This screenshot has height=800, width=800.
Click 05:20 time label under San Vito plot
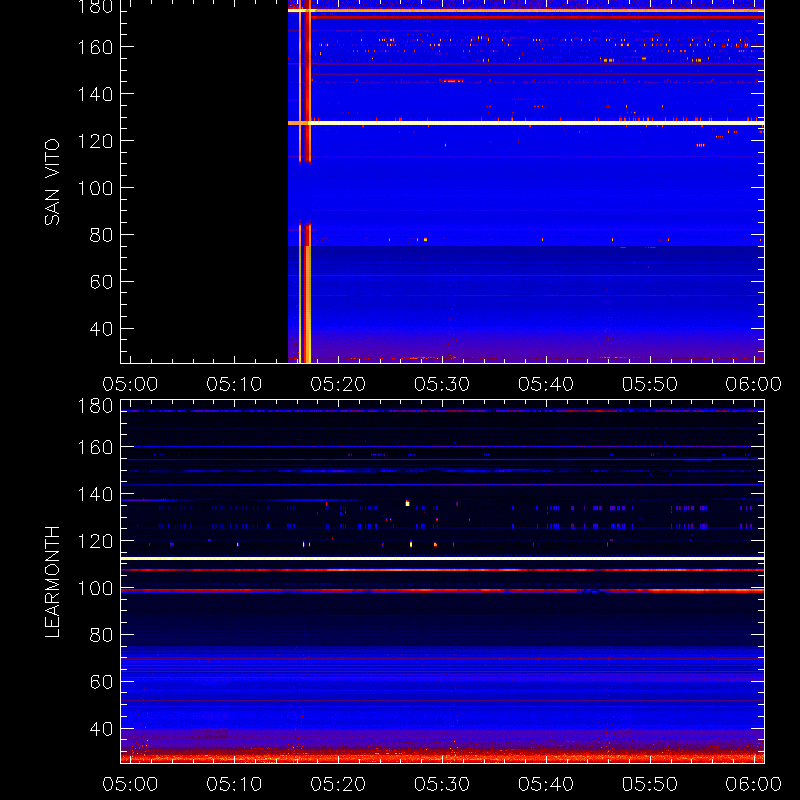[338, 384]
